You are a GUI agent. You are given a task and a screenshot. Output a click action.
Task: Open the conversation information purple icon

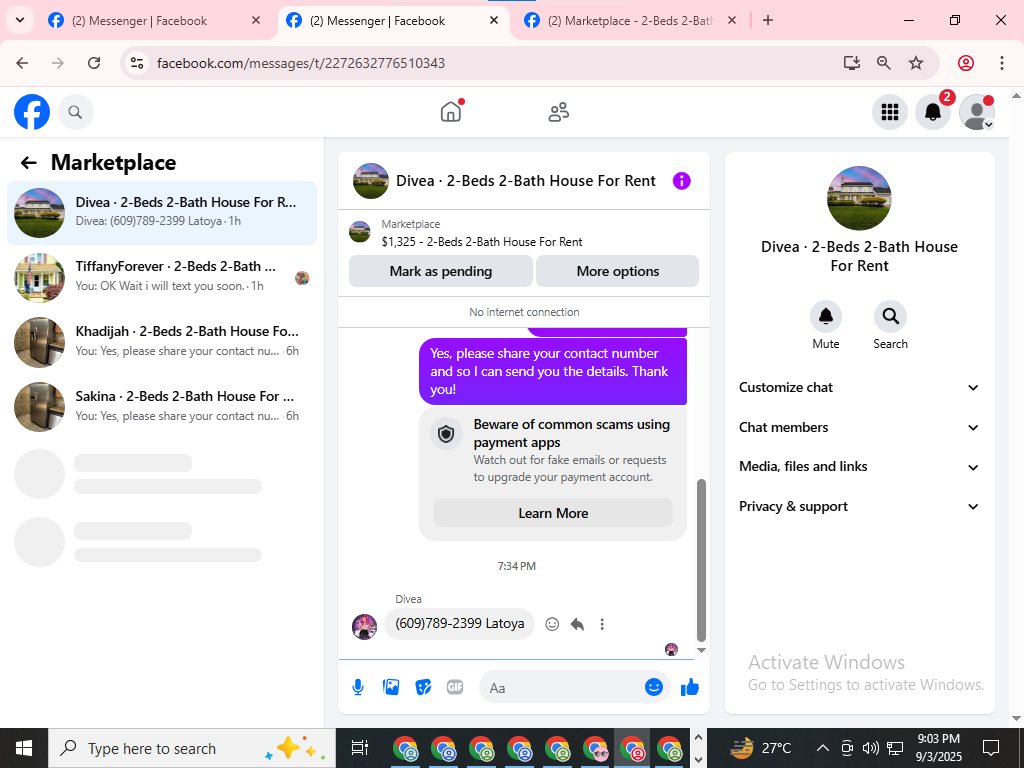click(x=681, y=181)
